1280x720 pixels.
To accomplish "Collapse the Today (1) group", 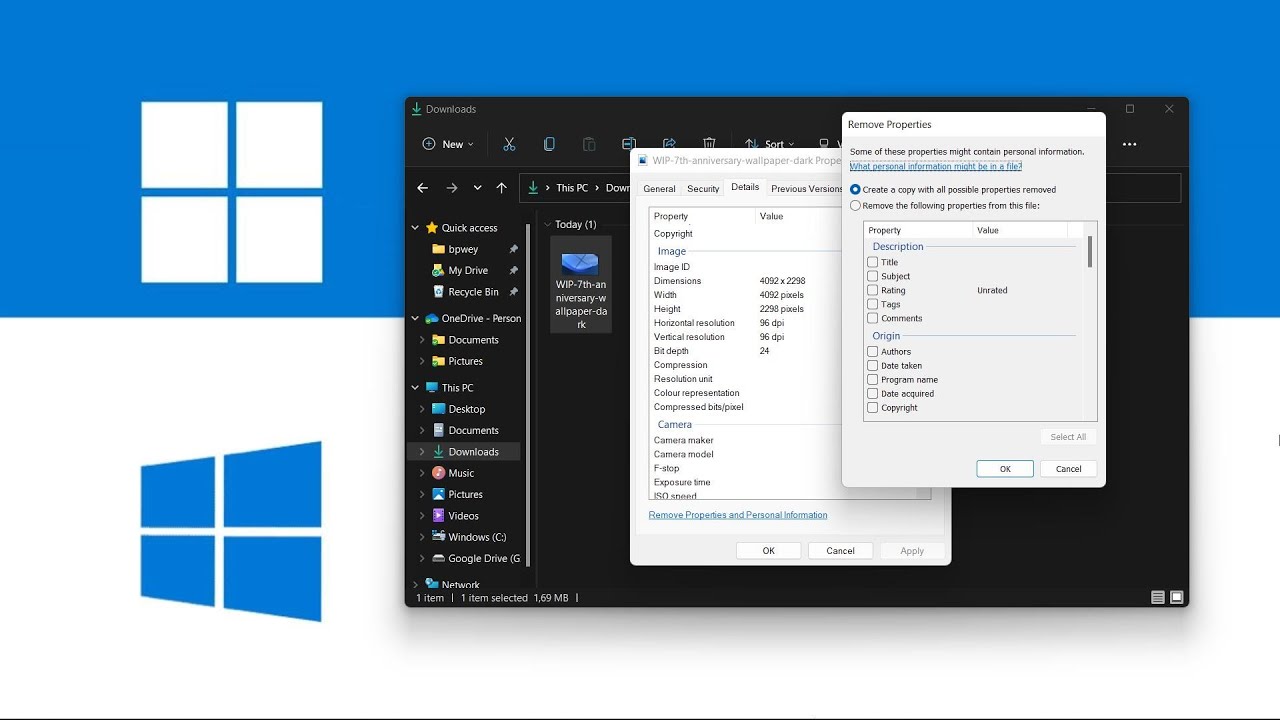I will tap(547, 225).
